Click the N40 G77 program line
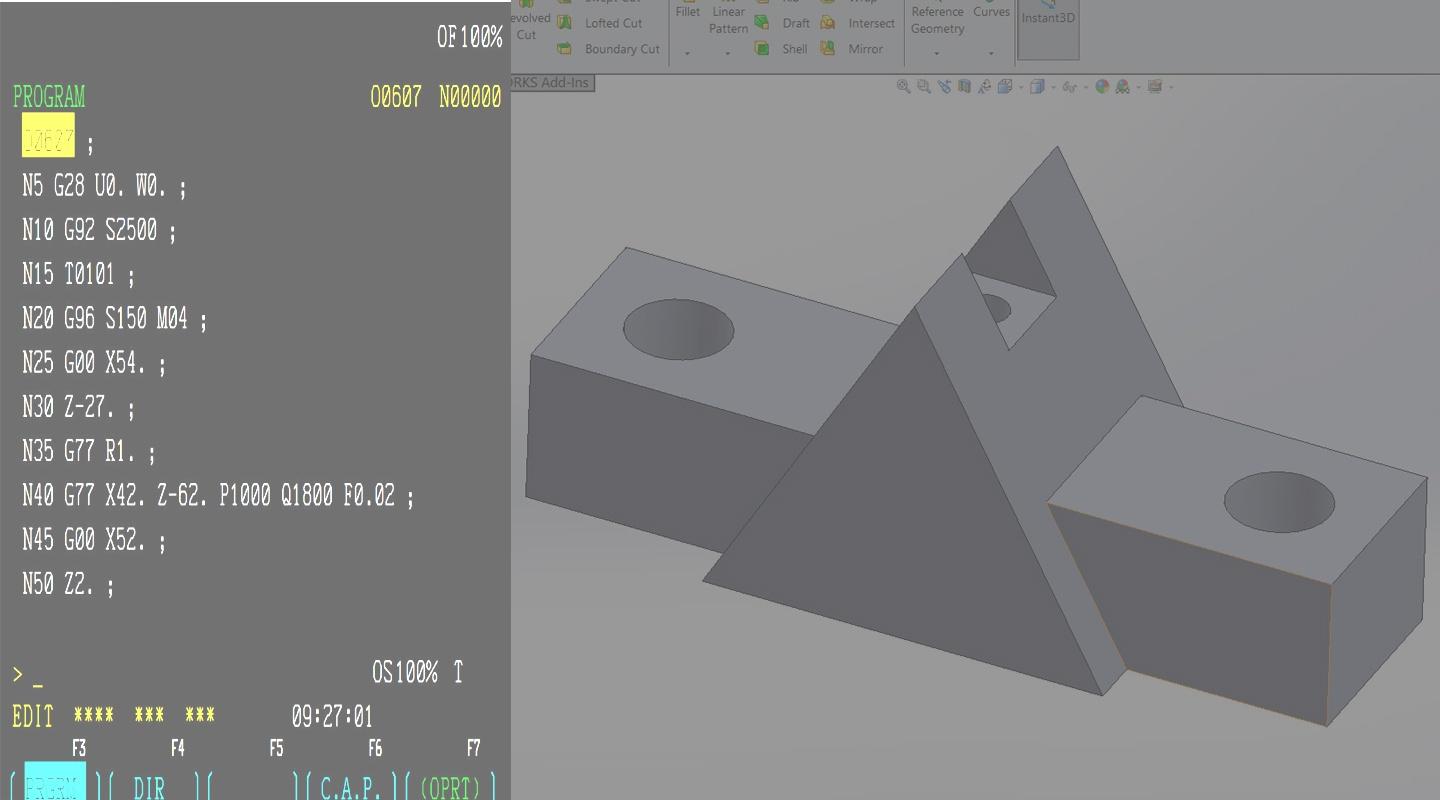 pyautogui.click(x=217, y=495)
